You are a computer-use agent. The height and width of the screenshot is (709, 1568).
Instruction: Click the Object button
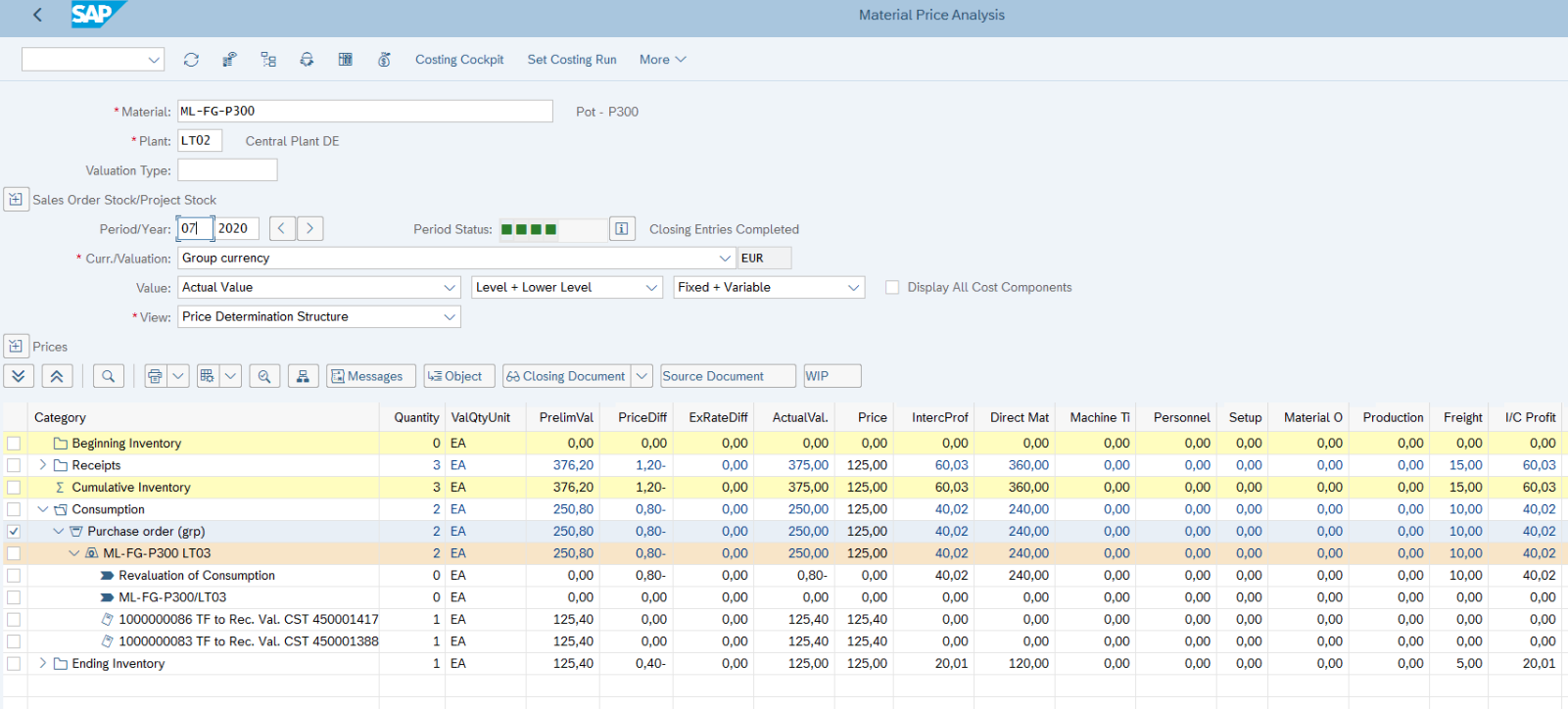click(x=459, y=376)
